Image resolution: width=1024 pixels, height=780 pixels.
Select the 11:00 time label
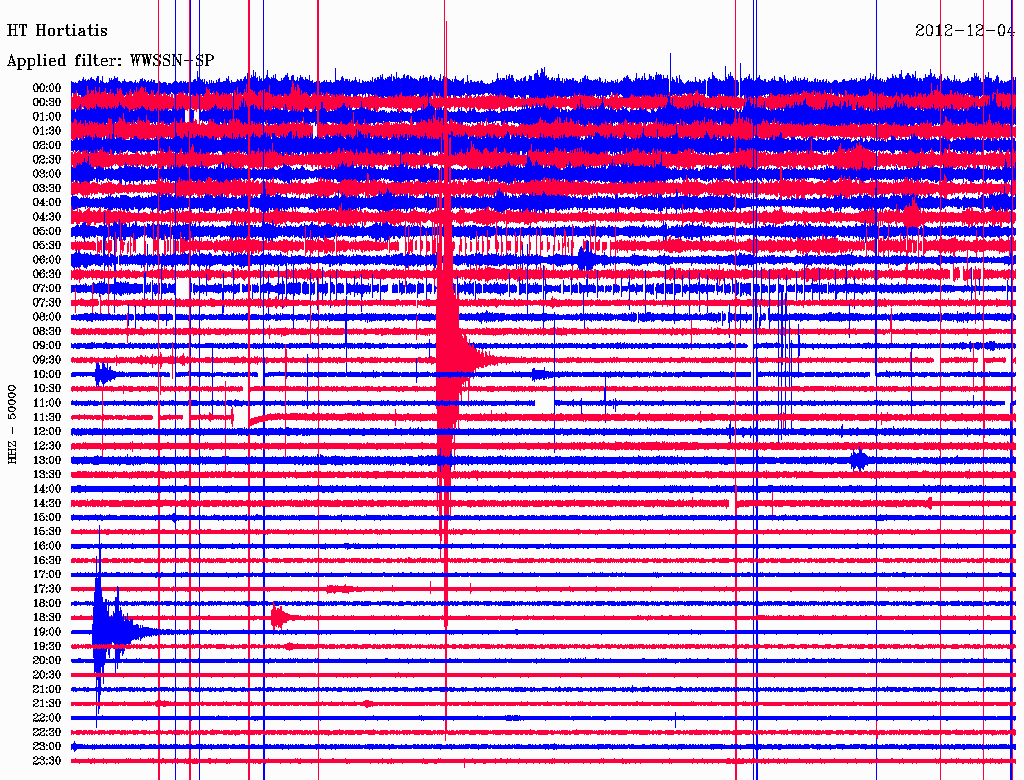pos(47,403)
